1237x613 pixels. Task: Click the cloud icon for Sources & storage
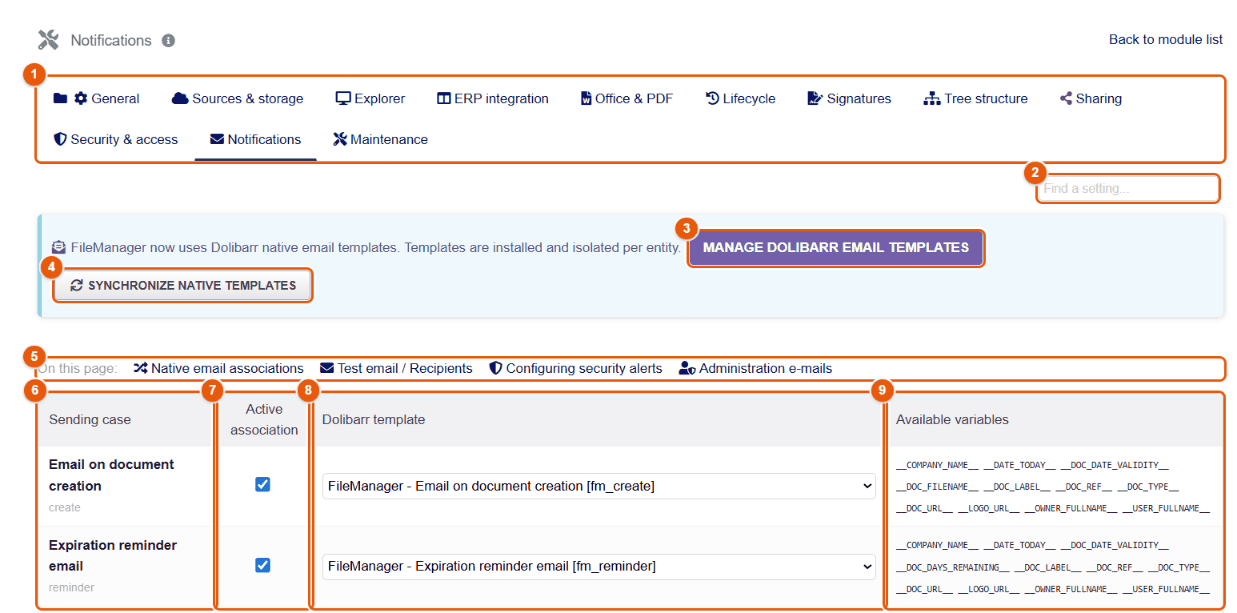(180, 98)
